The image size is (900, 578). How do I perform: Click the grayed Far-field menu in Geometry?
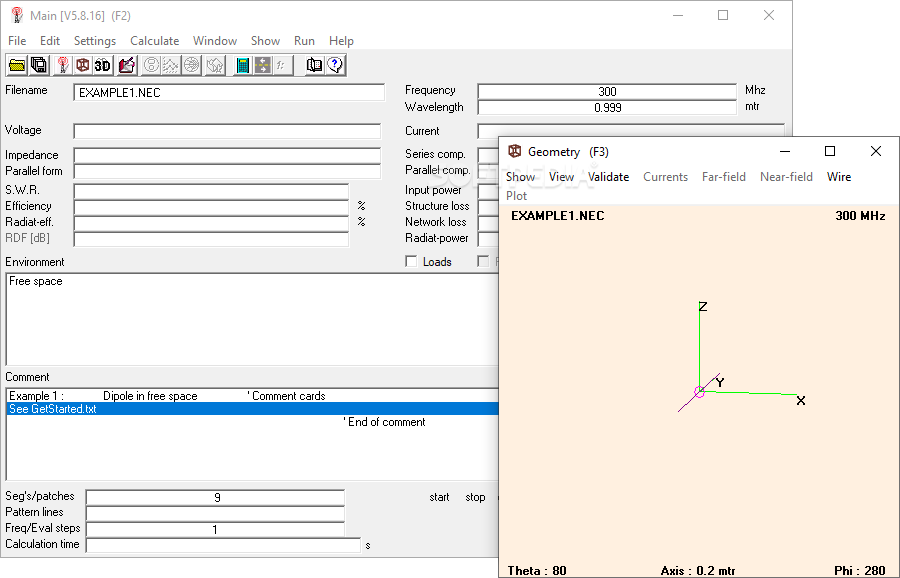click(x=723, y=177)
